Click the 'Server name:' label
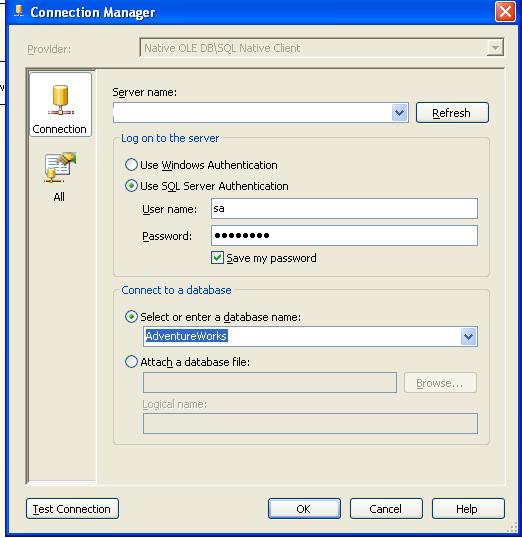The width and height of the screenshot is (522, 538). click(144, 92)
